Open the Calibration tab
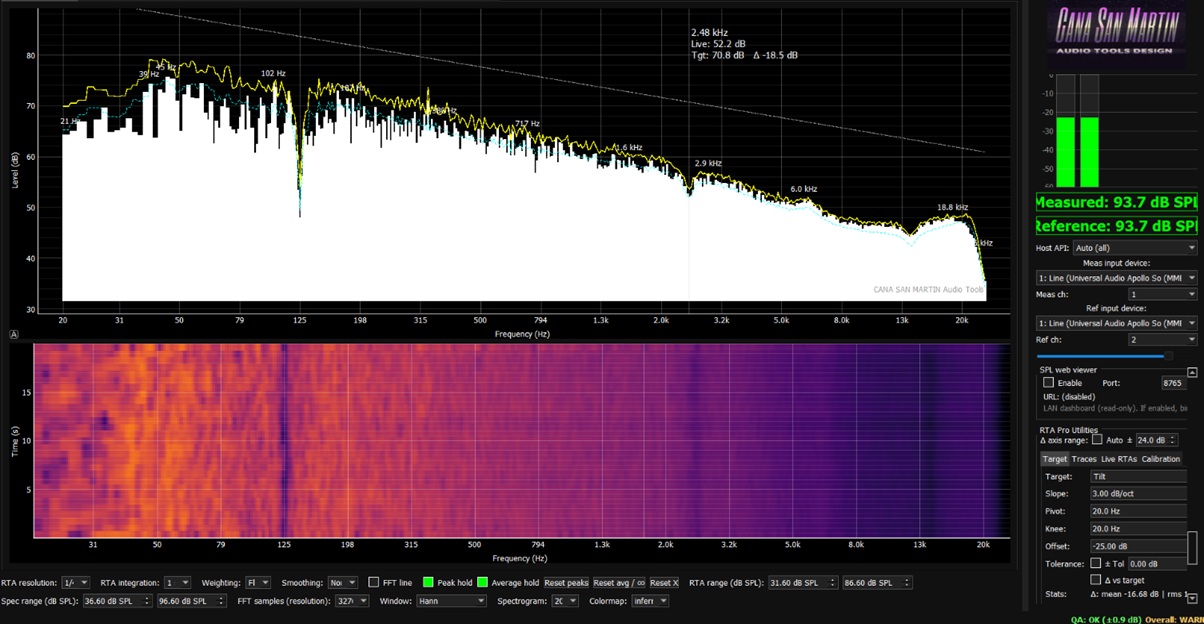This screenshot has height=624, width=1204. pyautogui.click(x=1160, y=459)
